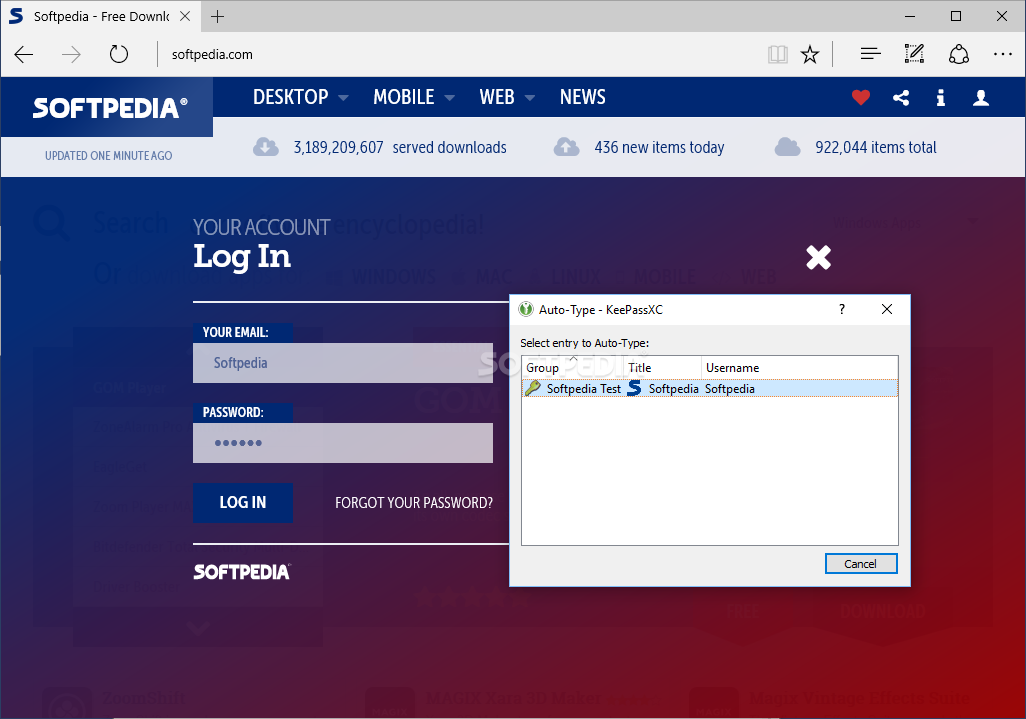Click the Softpedia S icon in entry row
1026x719 pixels.
(634, 388)
